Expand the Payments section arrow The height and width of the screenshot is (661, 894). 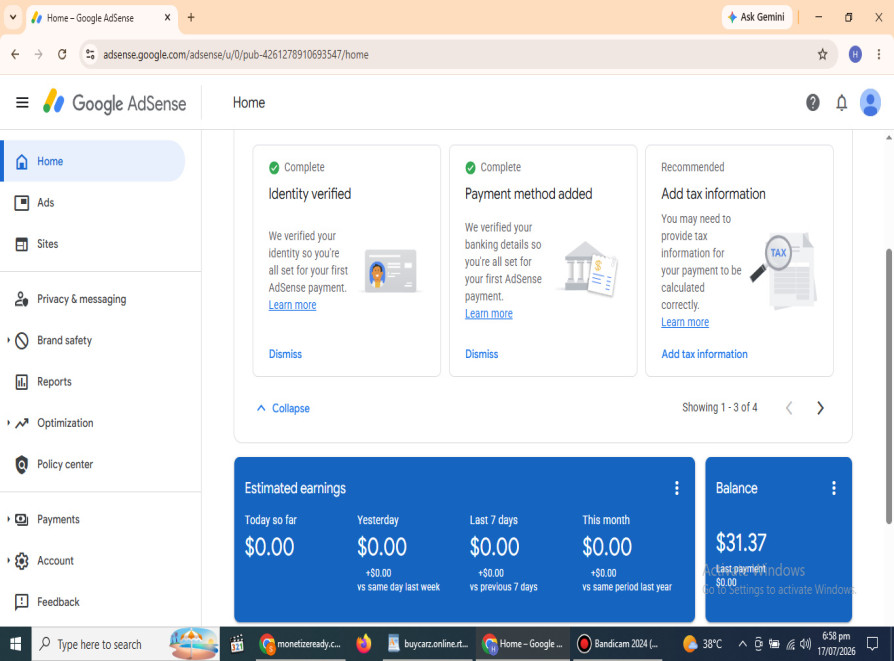(x=8, y=520)
